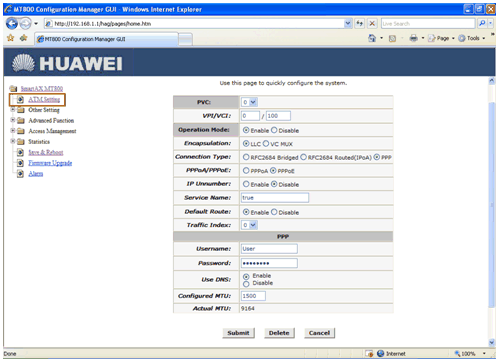Click the Print toolbar icon

coord(413,38)
